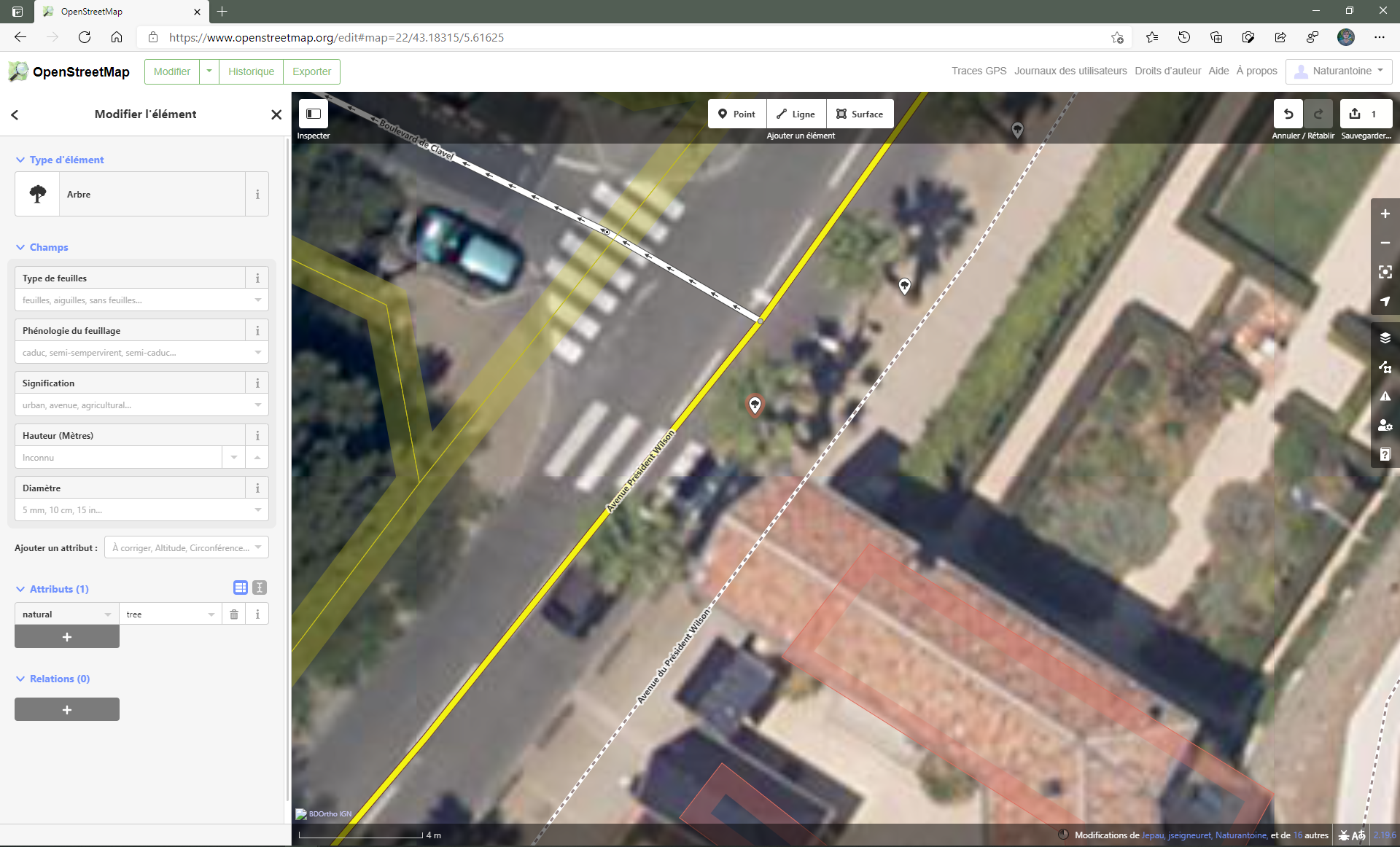
Task: Undo the last edit
Action: 1288,114
